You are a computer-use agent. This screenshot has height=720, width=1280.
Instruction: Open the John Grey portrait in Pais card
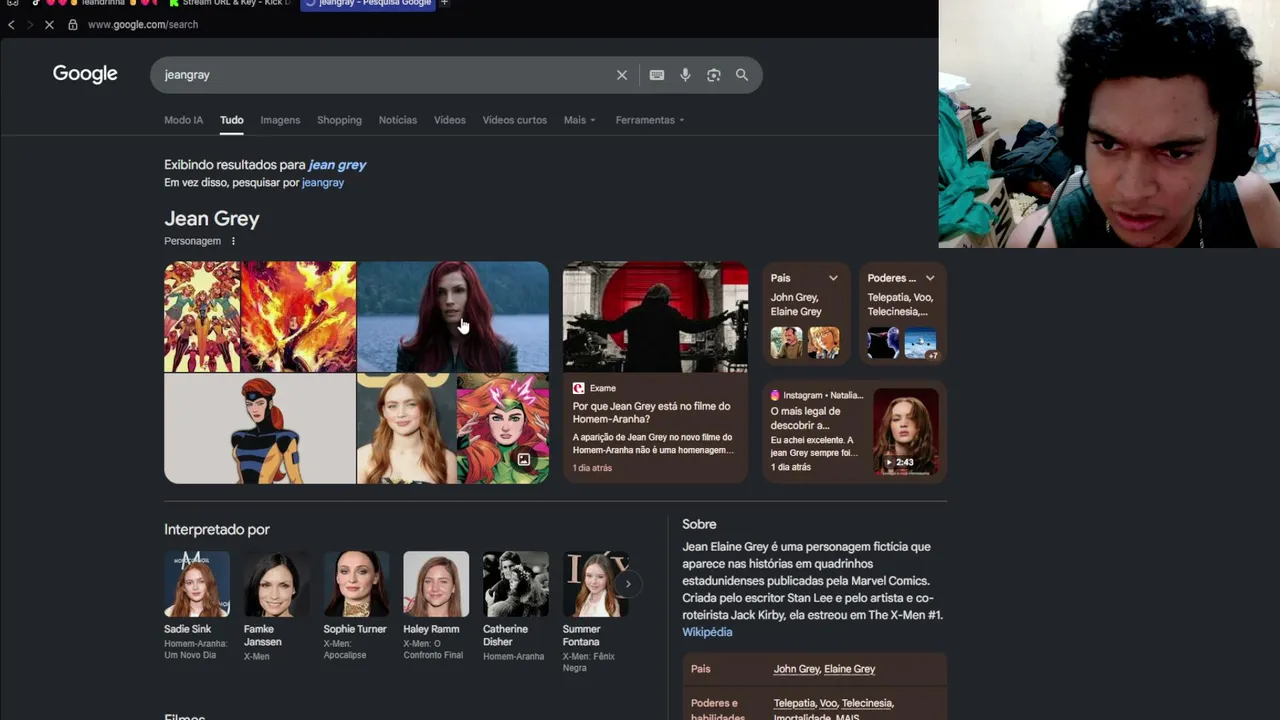(x=786, y=343)
